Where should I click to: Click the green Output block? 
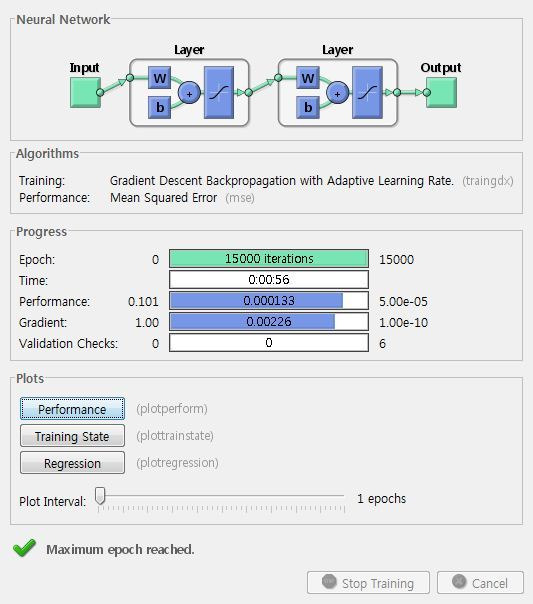[441, 92]
